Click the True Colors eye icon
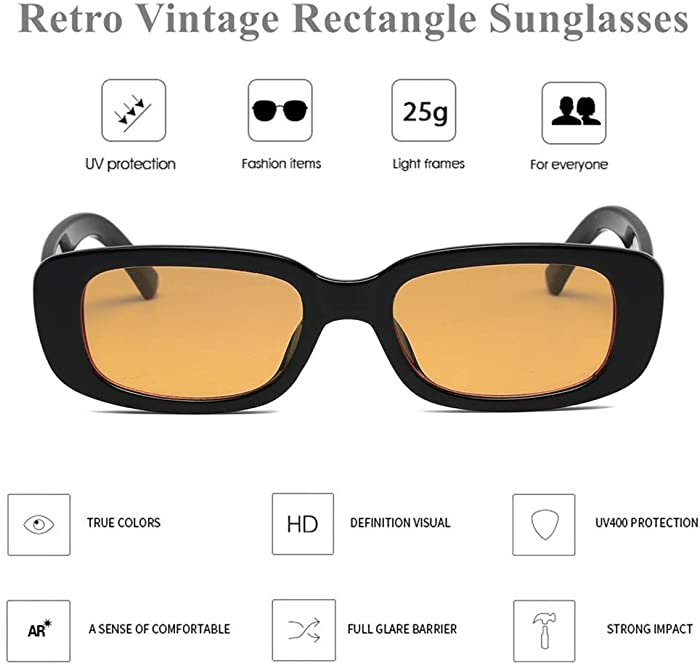The height and width of the screenshot is (665, 700). pos(39,524)
